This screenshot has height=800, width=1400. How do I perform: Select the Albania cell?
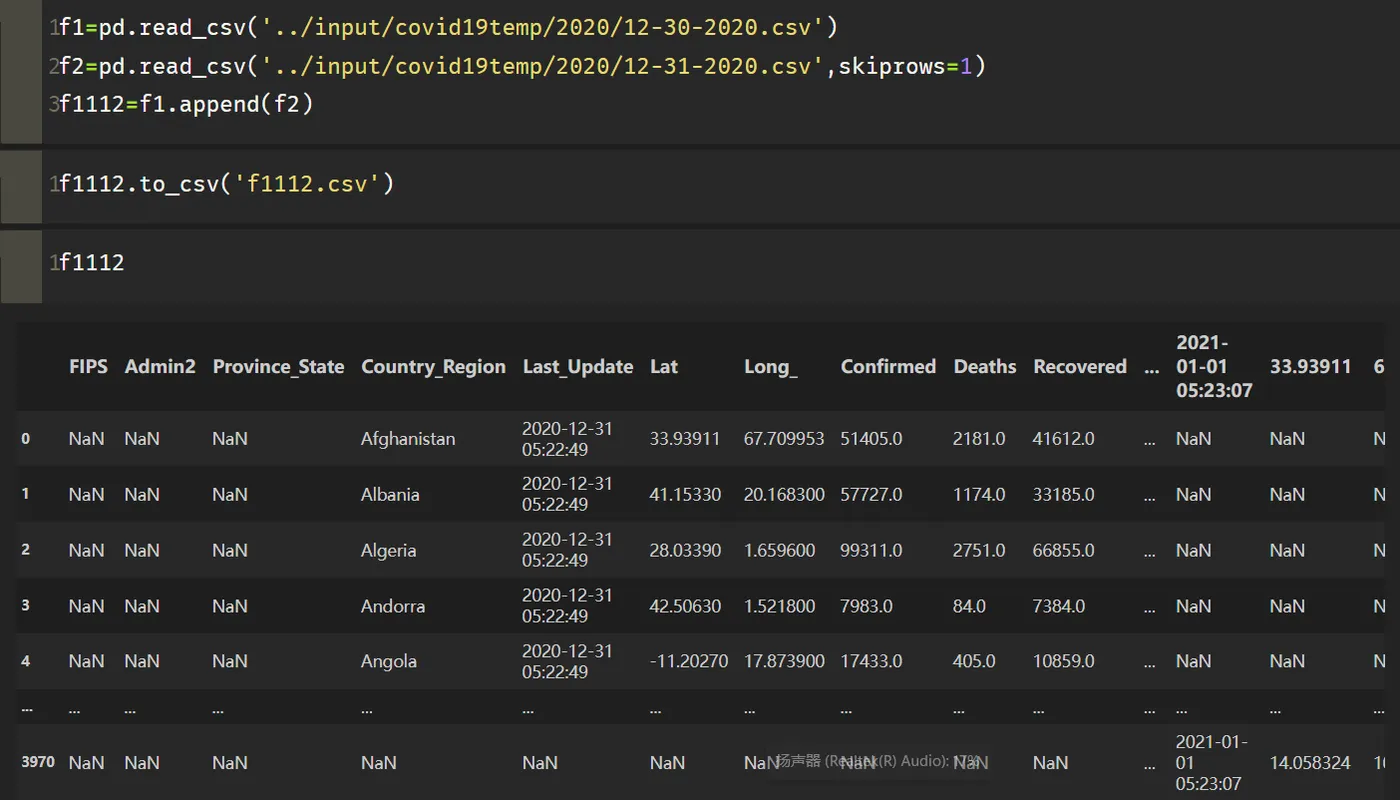[390, 495]
